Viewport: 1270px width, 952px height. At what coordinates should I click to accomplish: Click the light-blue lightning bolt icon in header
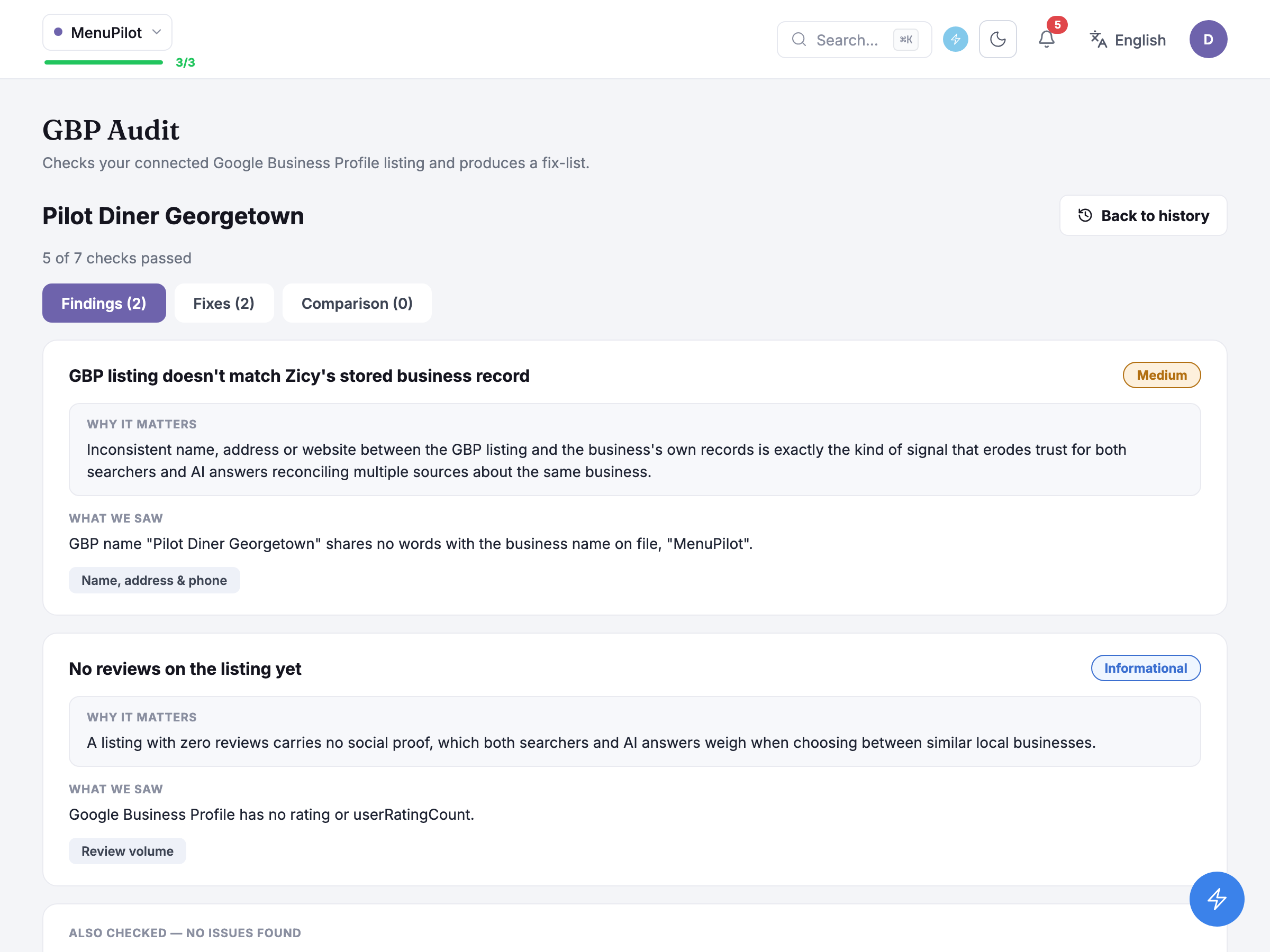pyautogui.click(x=955, y=40)
